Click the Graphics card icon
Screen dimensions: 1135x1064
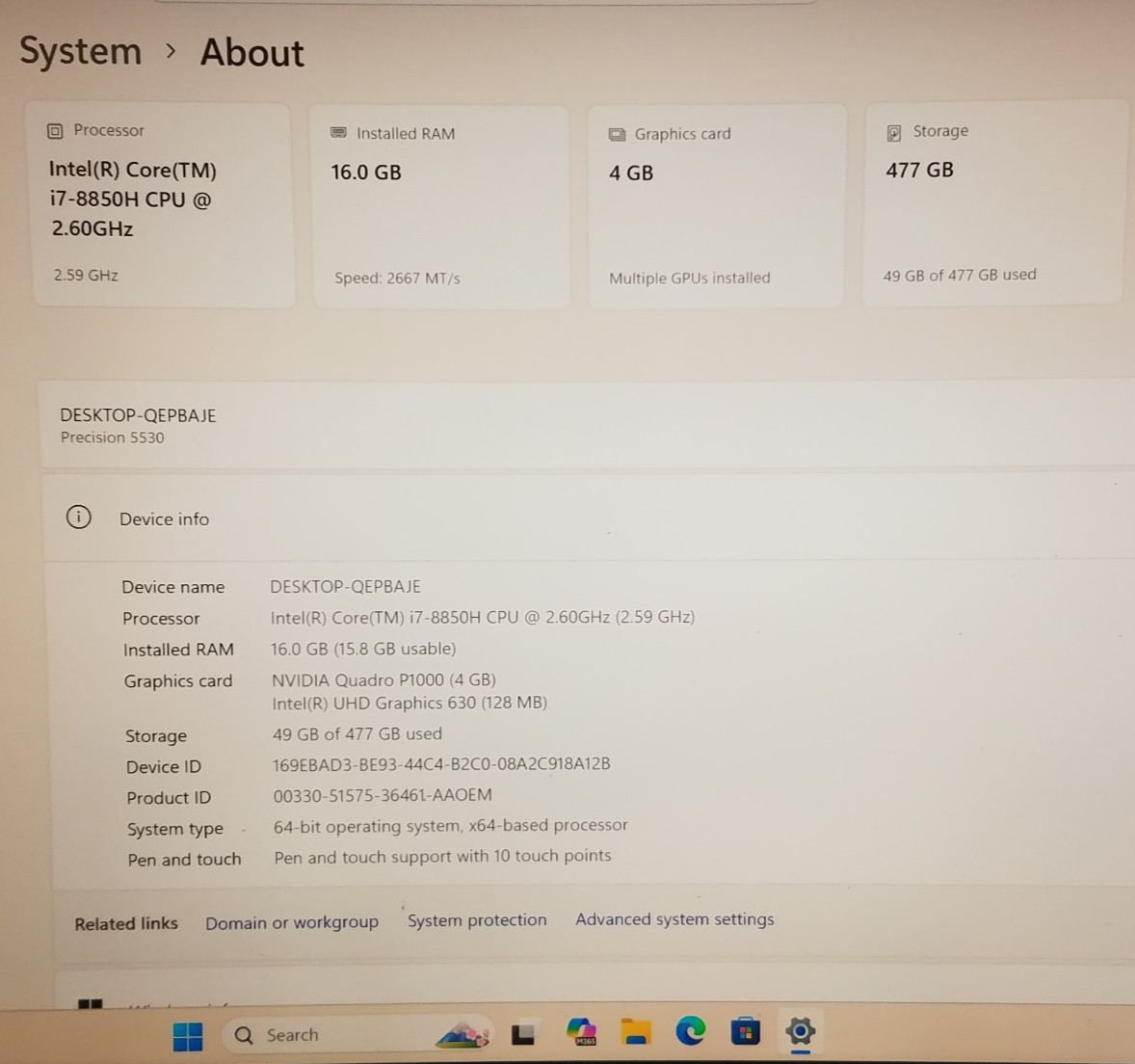click(x=617, y=135)
